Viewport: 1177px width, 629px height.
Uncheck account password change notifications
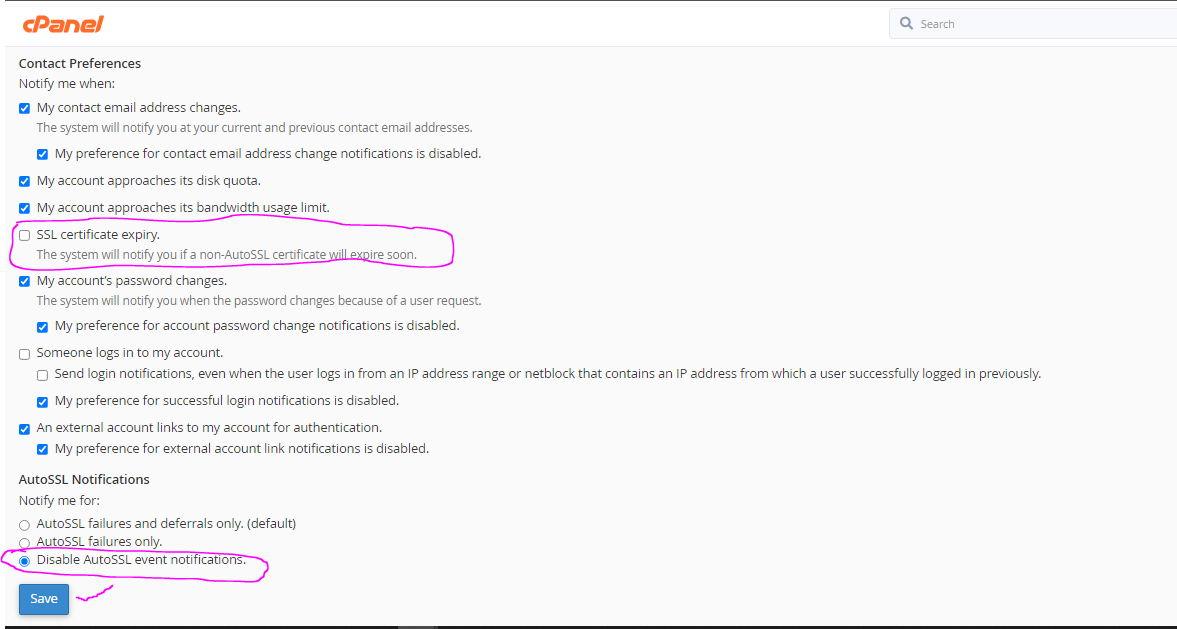coord(24,280)
